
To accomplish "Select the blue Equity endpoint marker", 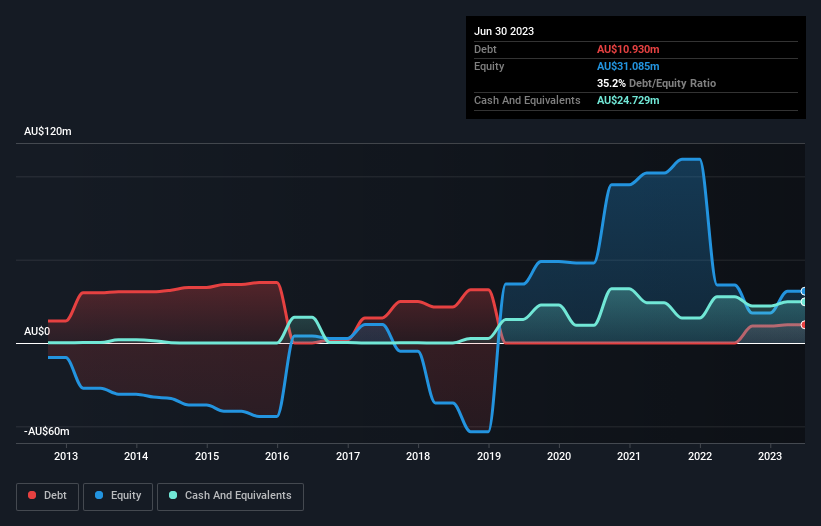I will [804, 291].
